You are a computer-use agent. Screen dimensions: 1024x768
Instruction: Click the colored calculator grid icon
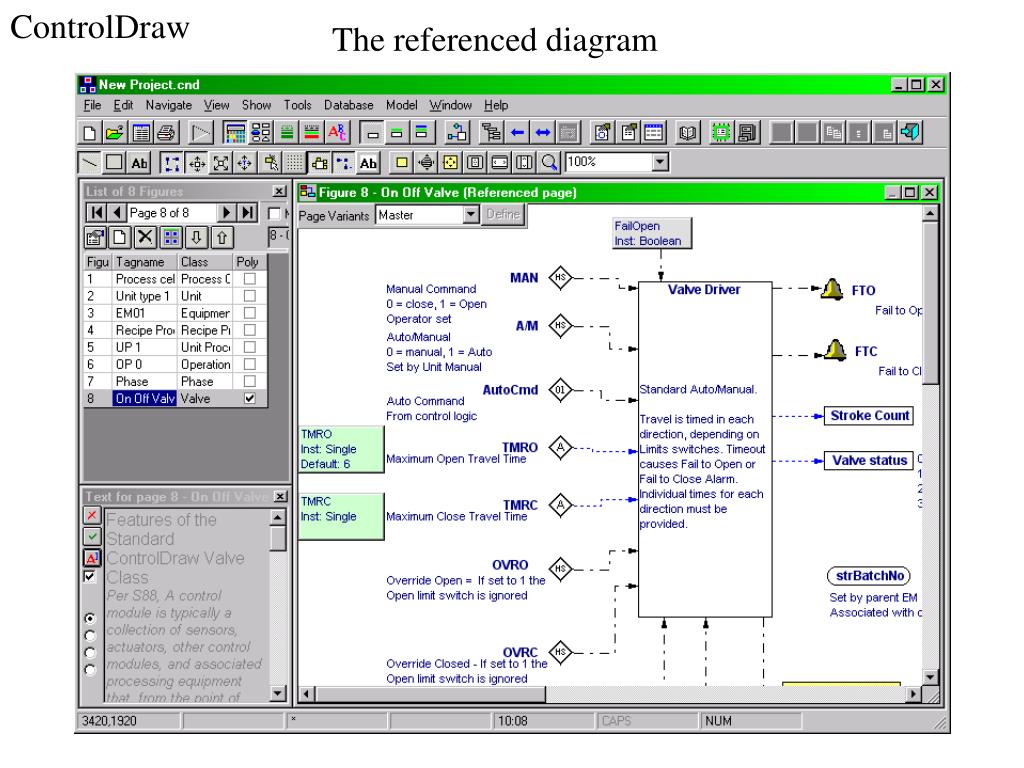pos(234,133)
